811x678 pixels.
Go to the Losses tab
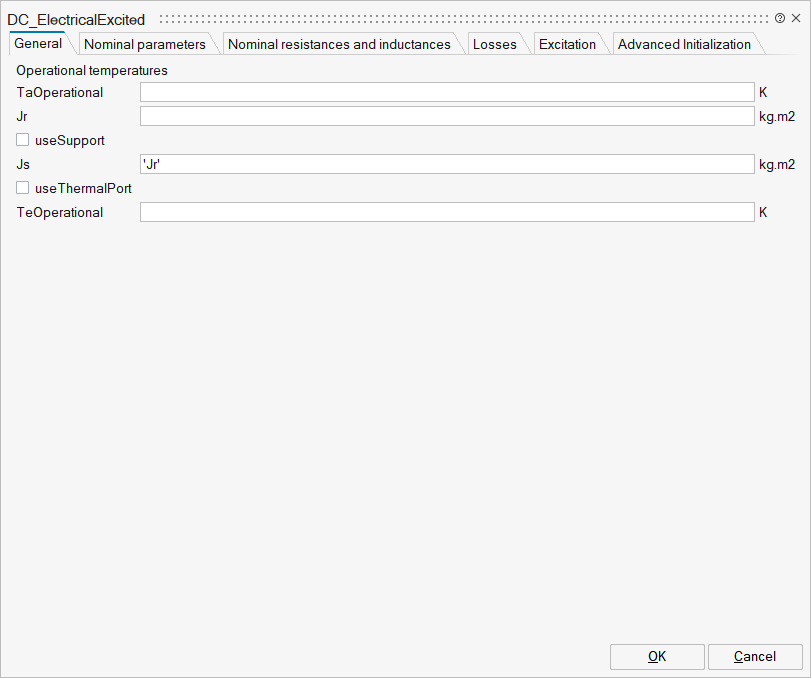(495, 44)
